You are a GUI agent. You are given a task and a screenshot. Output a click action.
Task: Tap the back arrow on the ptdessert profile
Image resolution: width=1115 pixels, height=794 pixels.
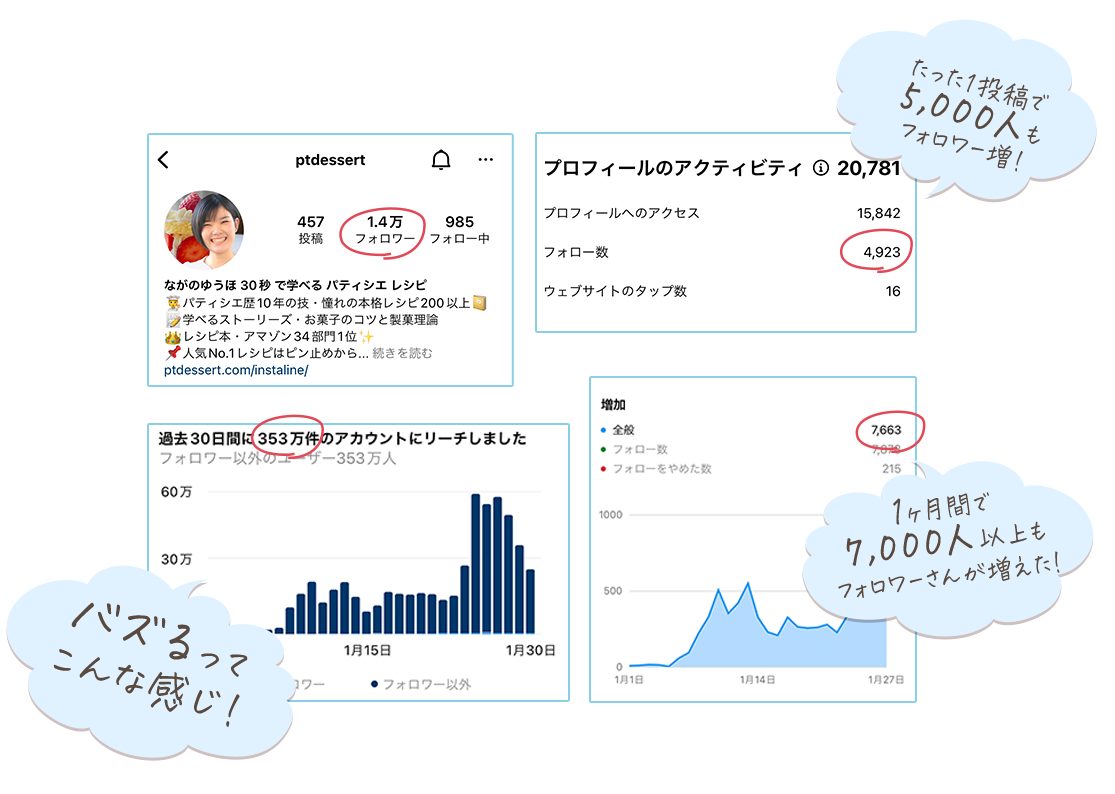pyautogui.click(x=164, y=160)
